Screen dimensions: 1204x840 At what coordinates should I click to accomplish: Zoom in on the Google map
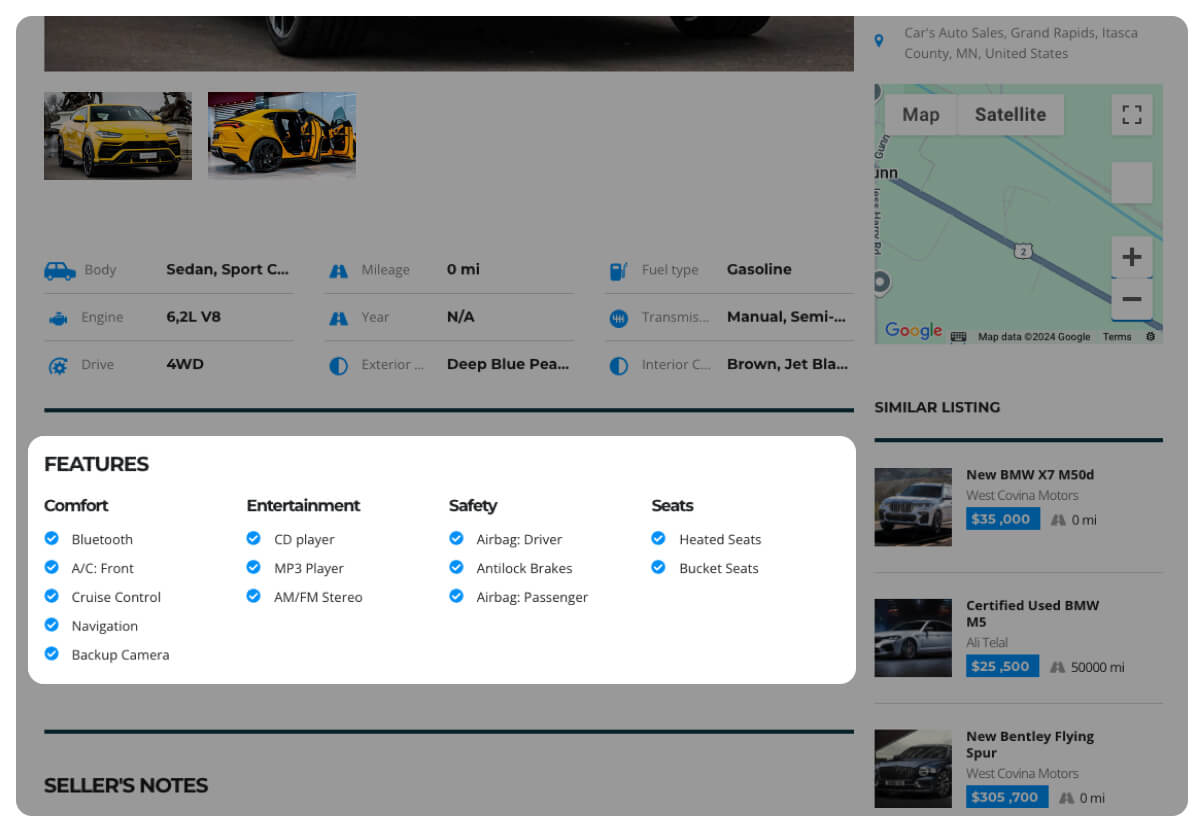coord(1131,257)
